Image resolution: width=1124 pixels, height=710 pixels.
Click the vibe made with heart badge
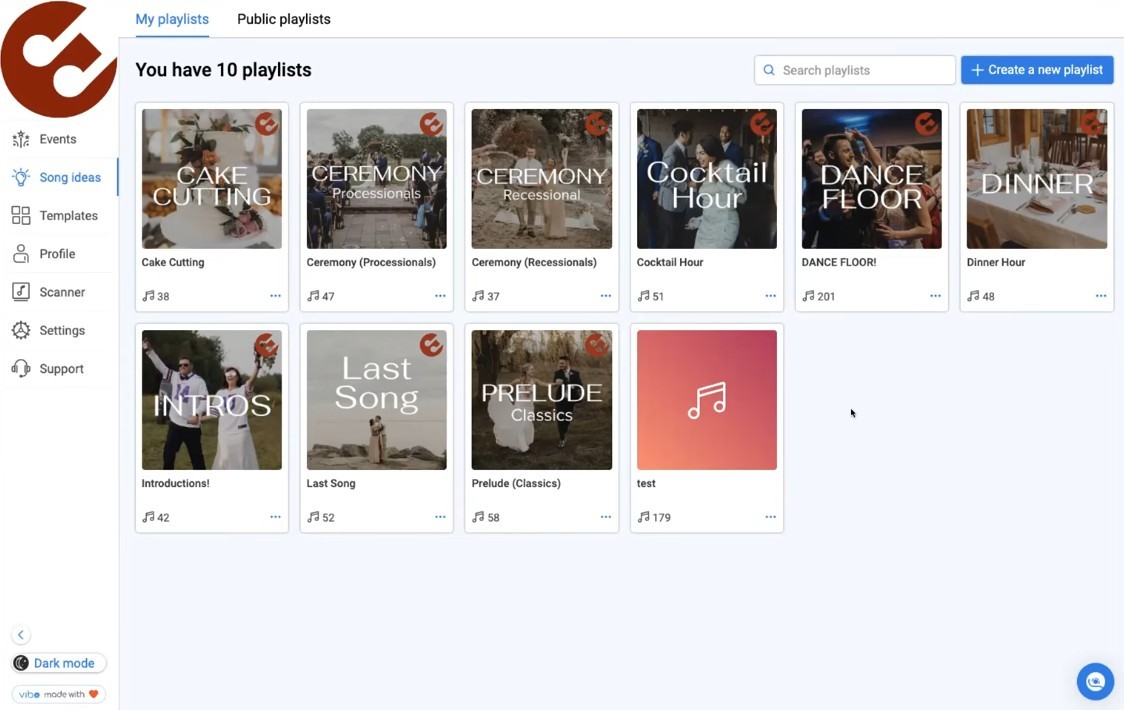[x=58, y=693]
